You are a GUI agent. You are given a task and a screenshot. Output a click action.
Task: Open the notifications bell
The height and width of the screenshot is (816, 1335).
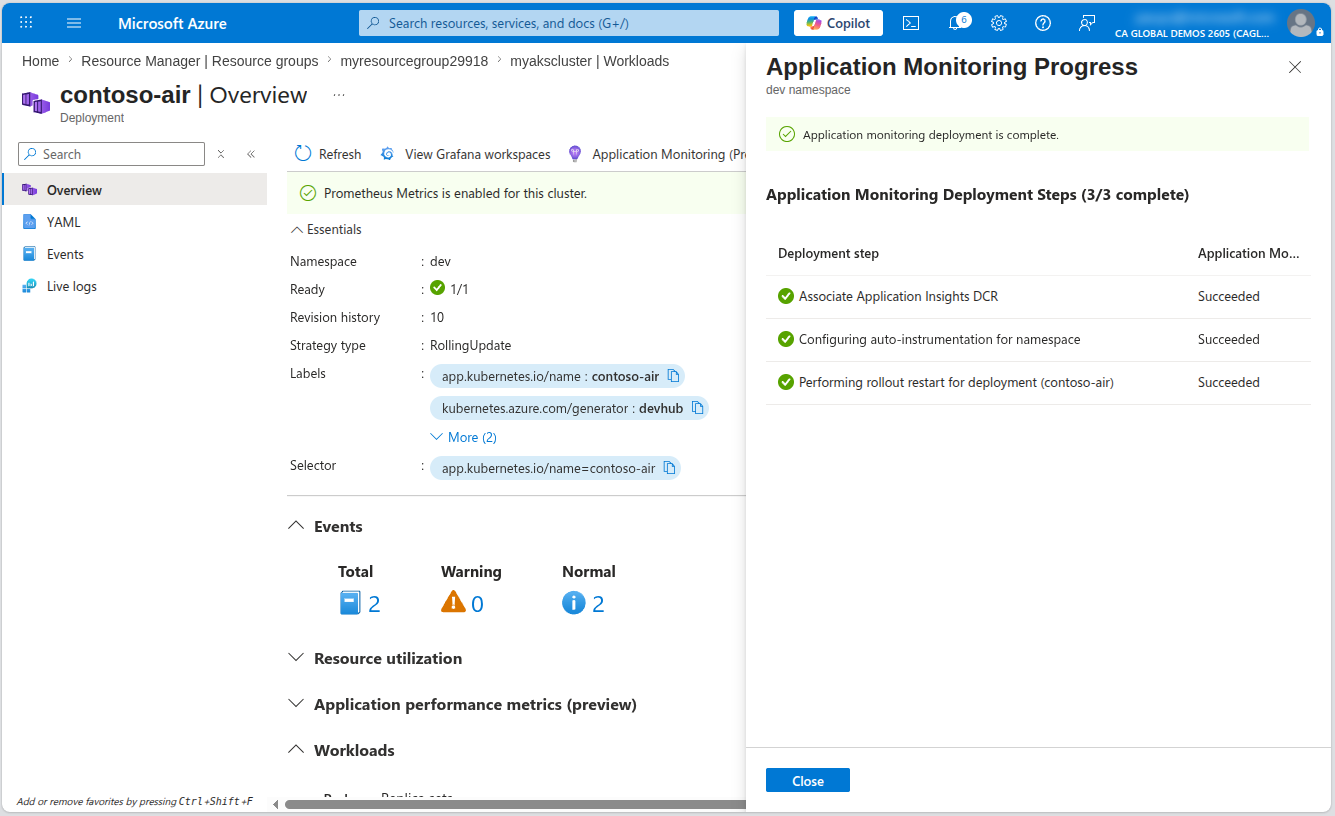pyautogui.click(x=955, y=23)
